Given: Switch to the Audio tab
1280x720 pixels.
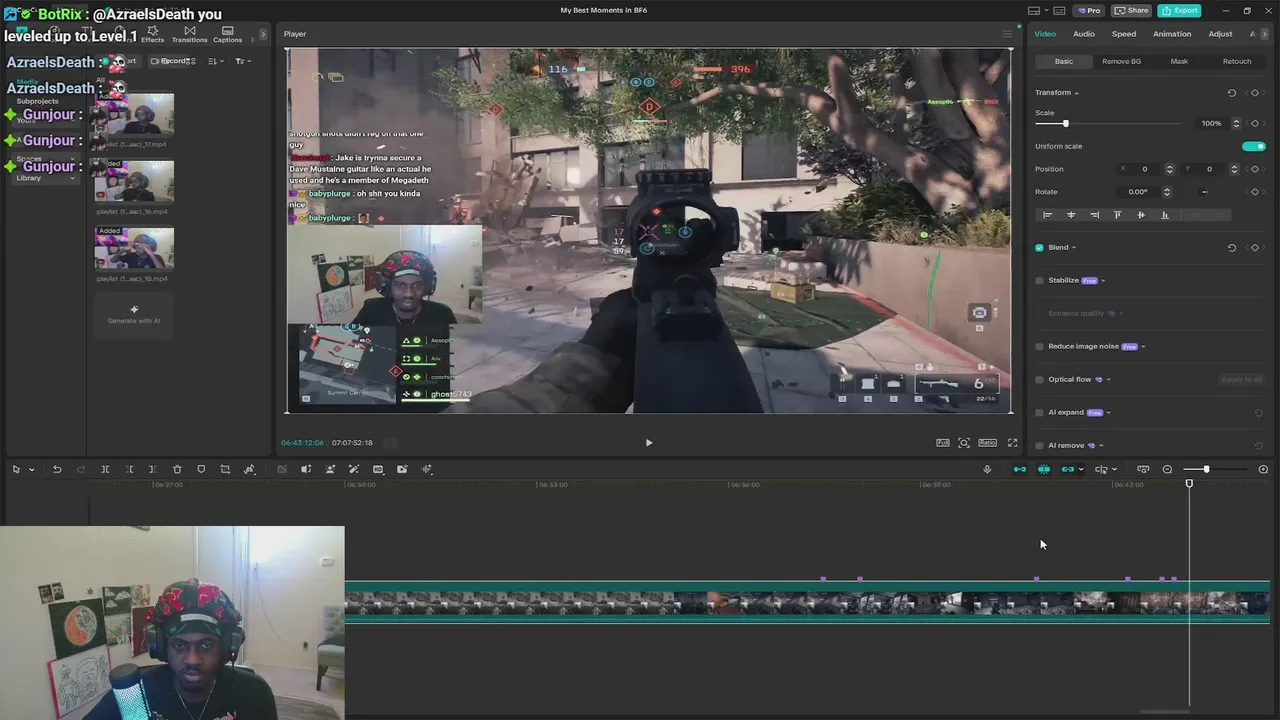Looking at the screenshot, I should [1084, 34].
